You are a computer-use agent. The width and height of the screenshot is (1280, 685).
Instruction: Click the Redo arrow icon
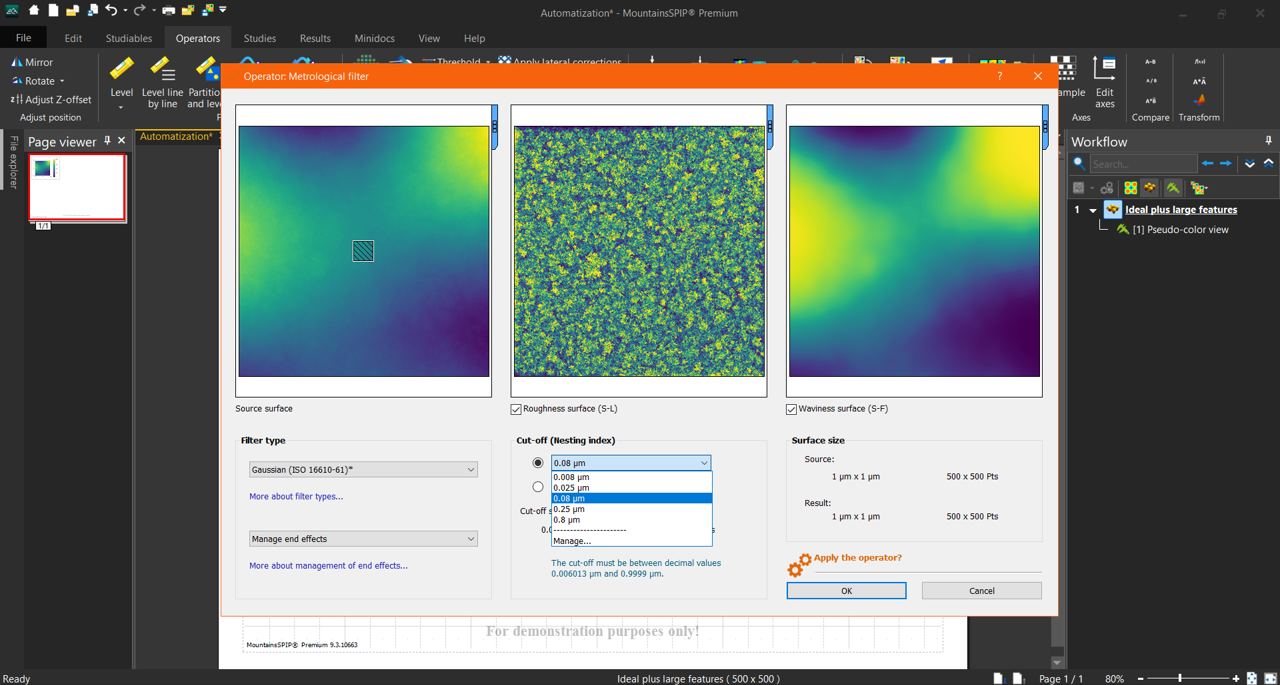(139, 10)
